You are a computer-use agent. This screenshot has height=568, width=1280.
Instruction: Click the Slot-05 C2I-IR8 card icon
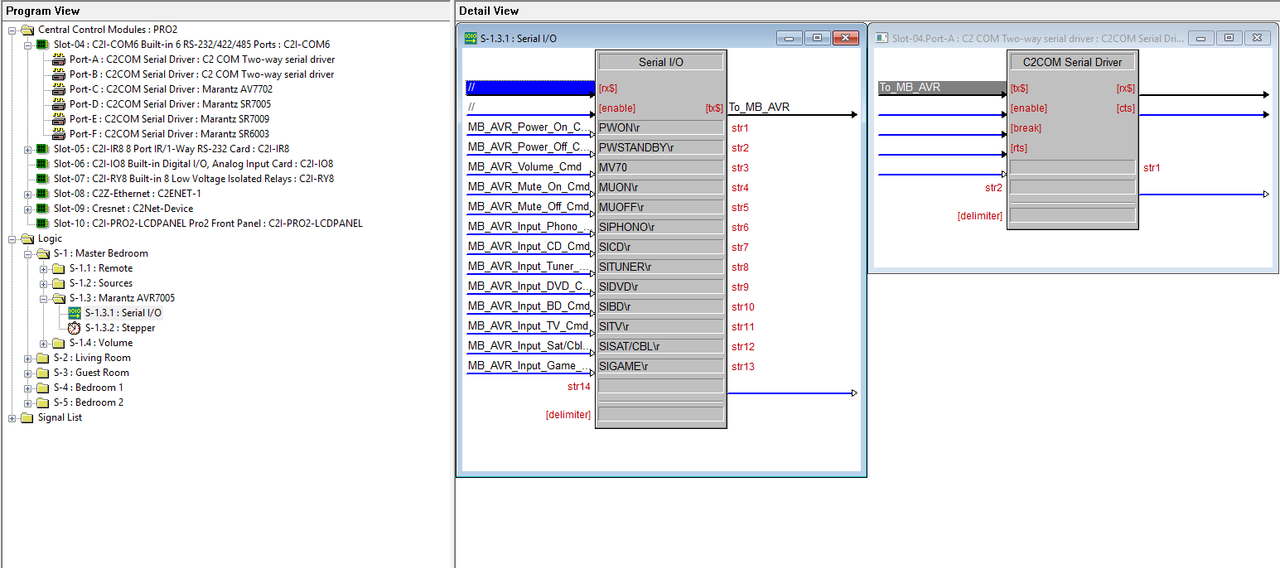pos(43,149)
